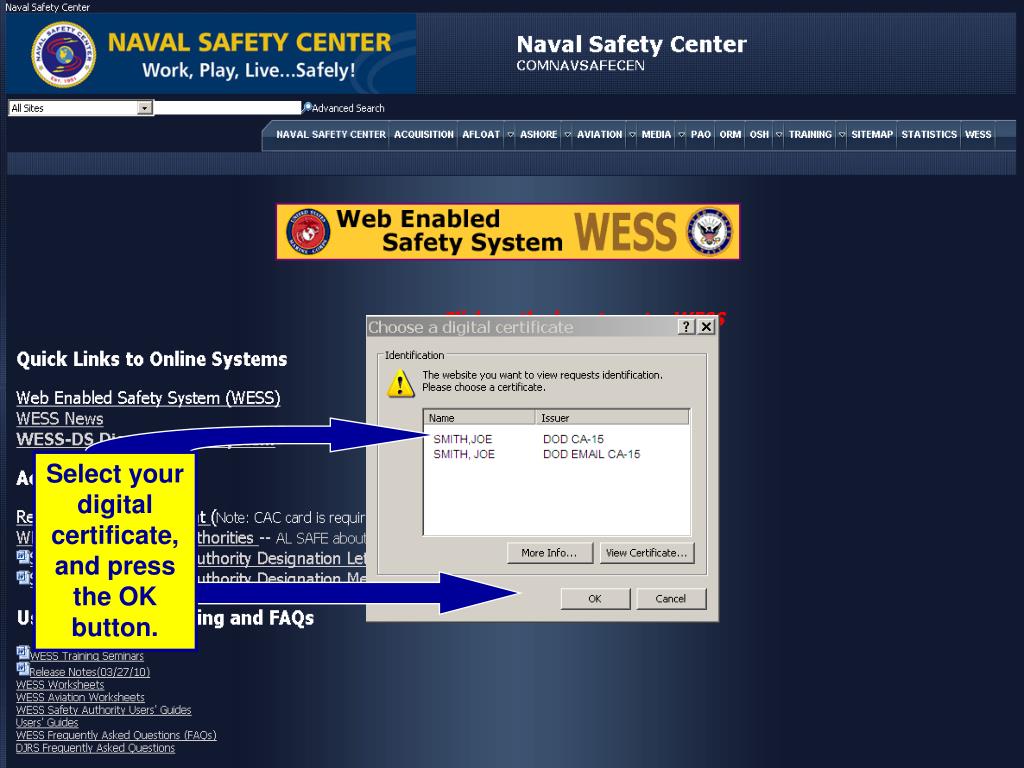This screenshot has height=768, width=1024.
Task: Open the Sitemap nav item
Action: coord(872,135)
